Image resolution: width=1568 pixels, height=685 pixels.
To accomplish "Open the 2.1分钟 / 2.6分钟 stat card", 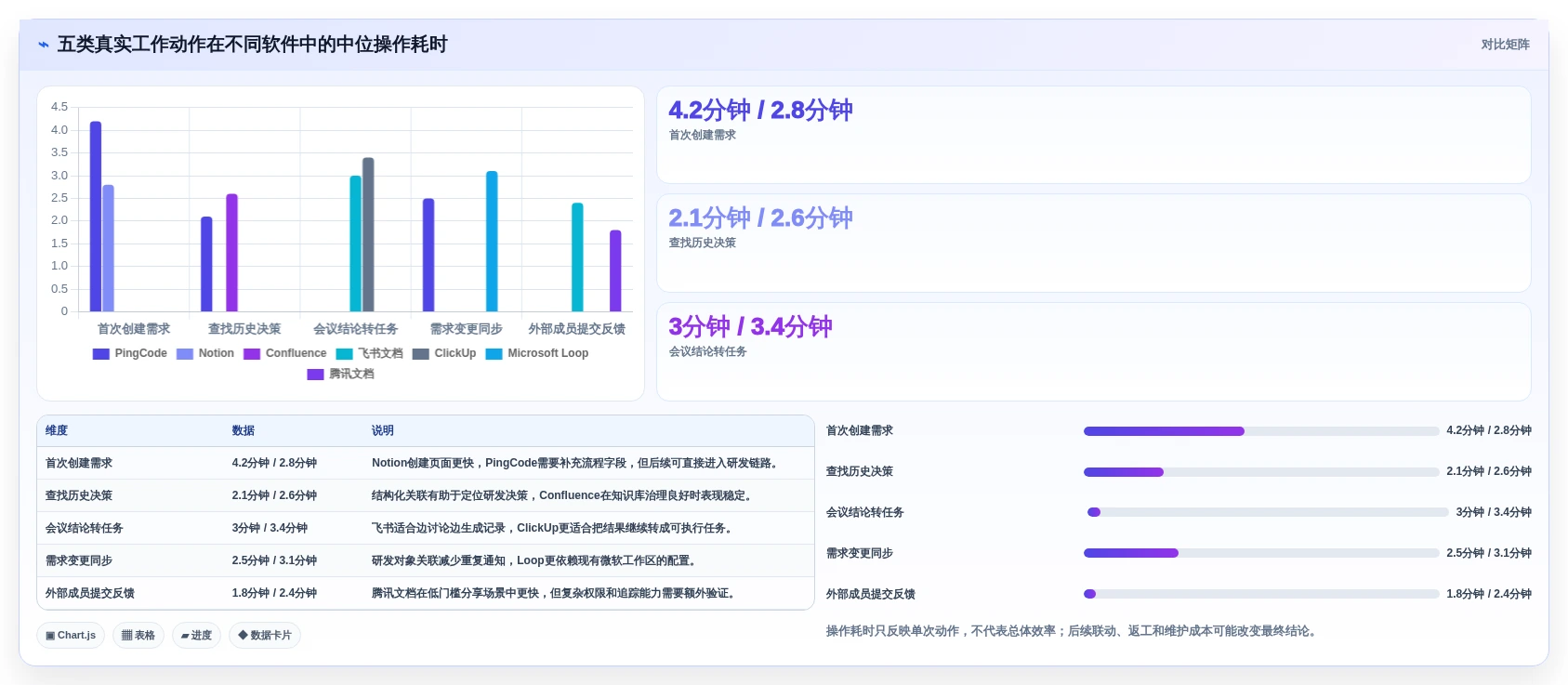I will [x=1093, y=243].
